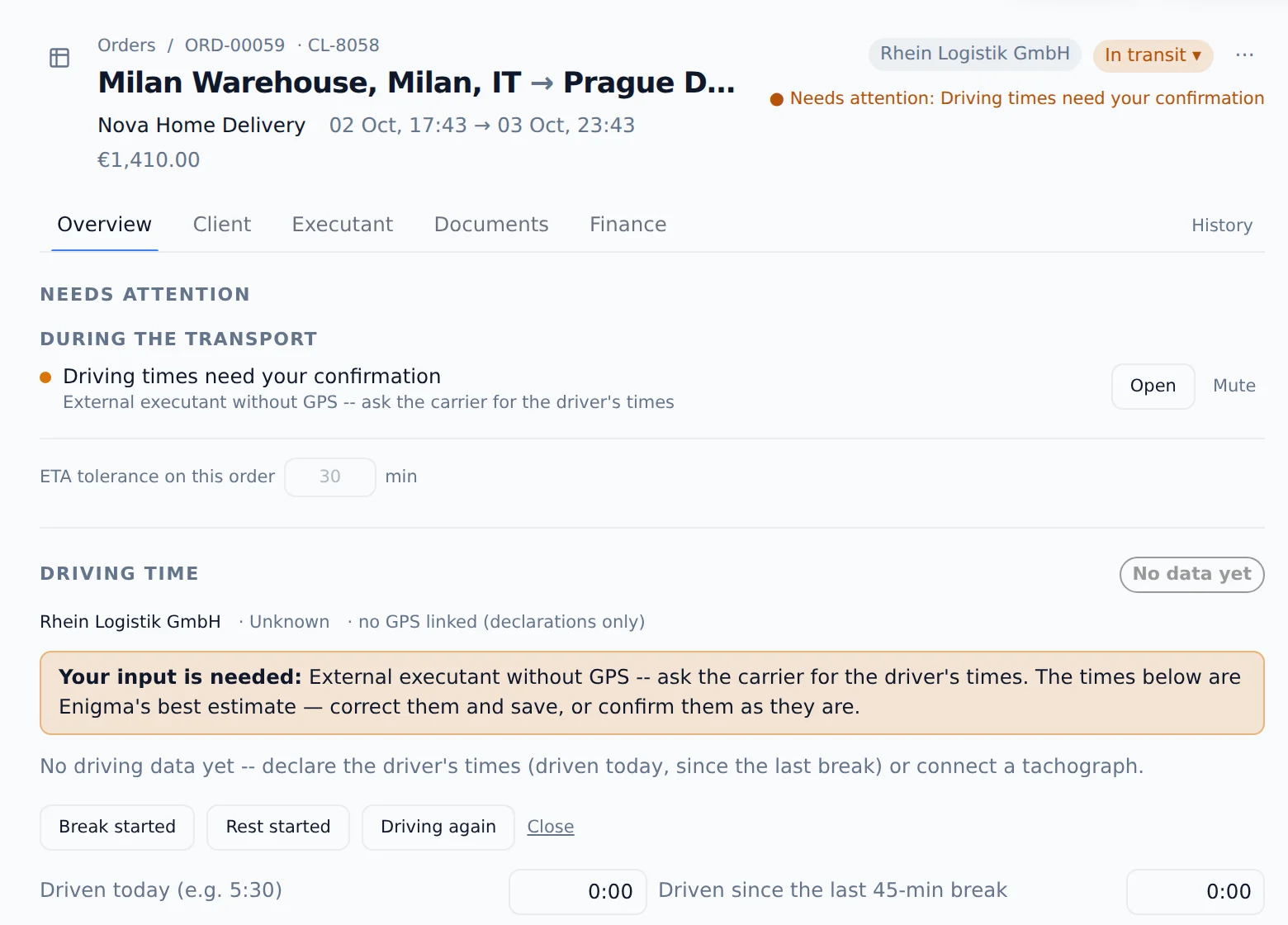Viewport: 1288px width, 925px height.
Task: Toggle the sidebar panel icon
Action: click(x=59, y=58)
